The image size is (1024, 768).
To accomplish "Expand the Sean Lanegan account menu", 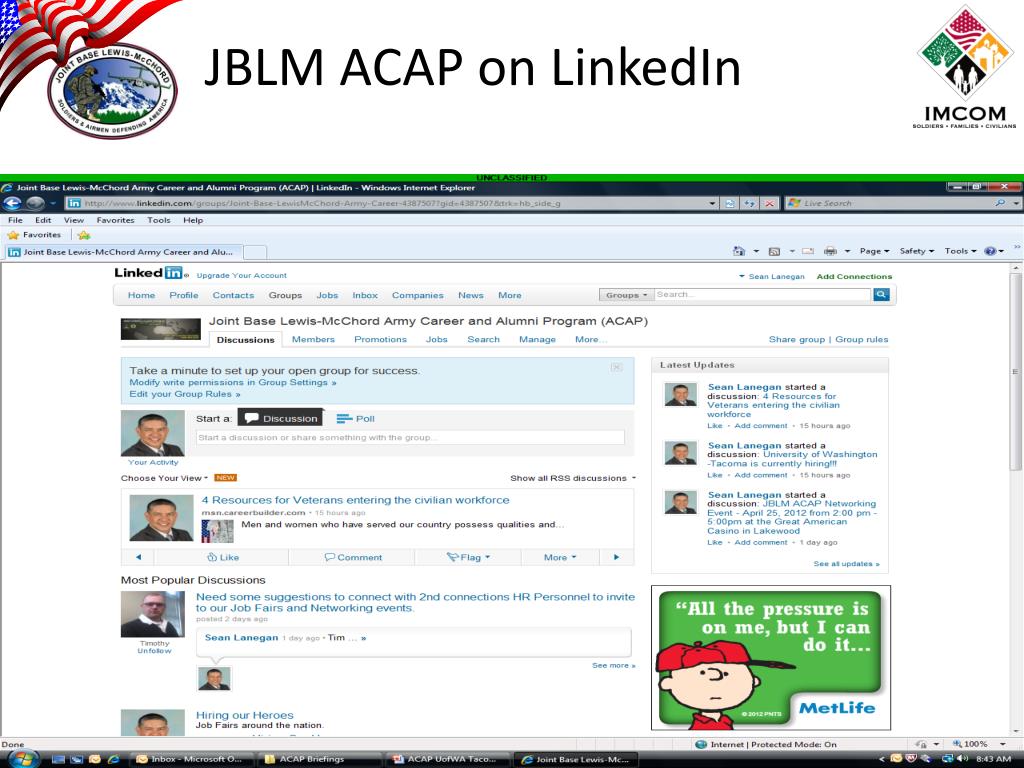I will click(772, 276).
